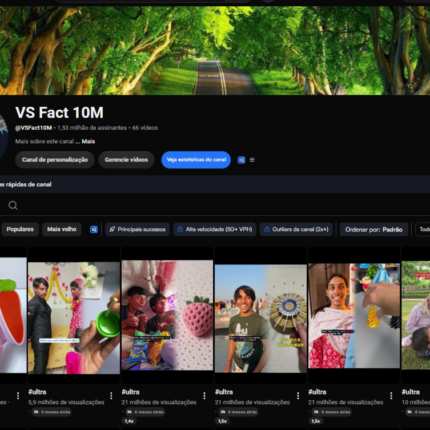Image resolution: width=430 pixels, height=430 pixels.
Task: Select the Populares filter chip
Action: pos(20,229)
